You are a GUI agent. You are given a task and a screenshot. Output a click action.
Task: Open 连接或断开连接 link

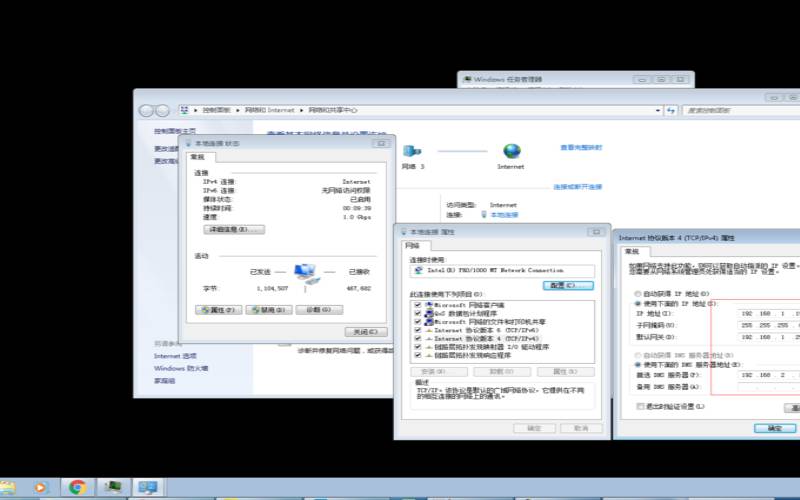[578, 187]
